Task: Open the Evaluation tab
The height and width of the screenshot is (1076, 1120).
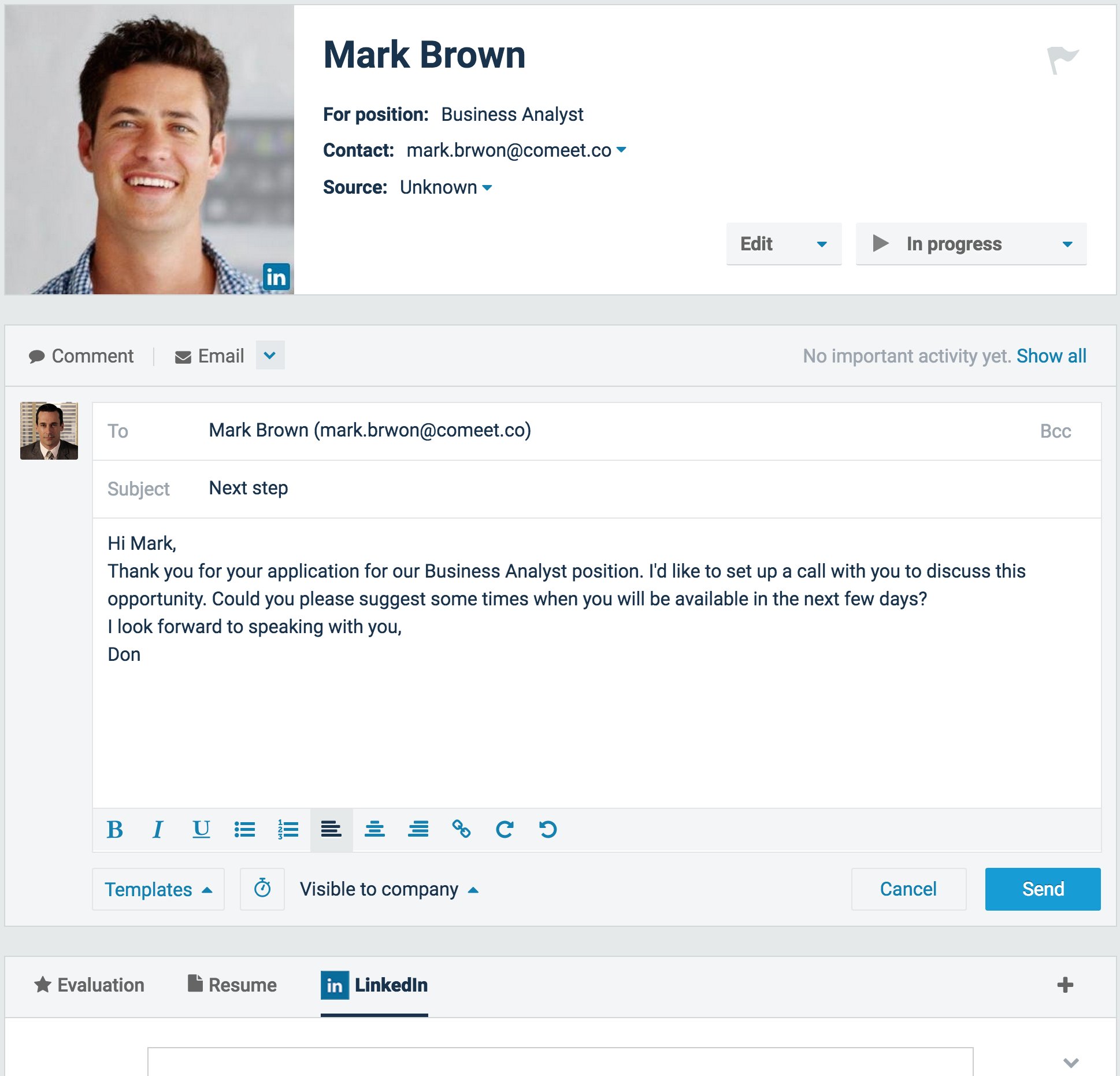Action: [x=90, y=985]
